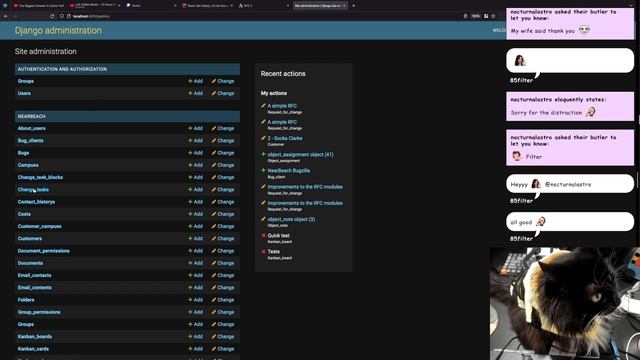Image resolution: width=640 pixels, height=360 pixels.
Task: Open the Document_permissions model
Action: click(x=44, y=251)
